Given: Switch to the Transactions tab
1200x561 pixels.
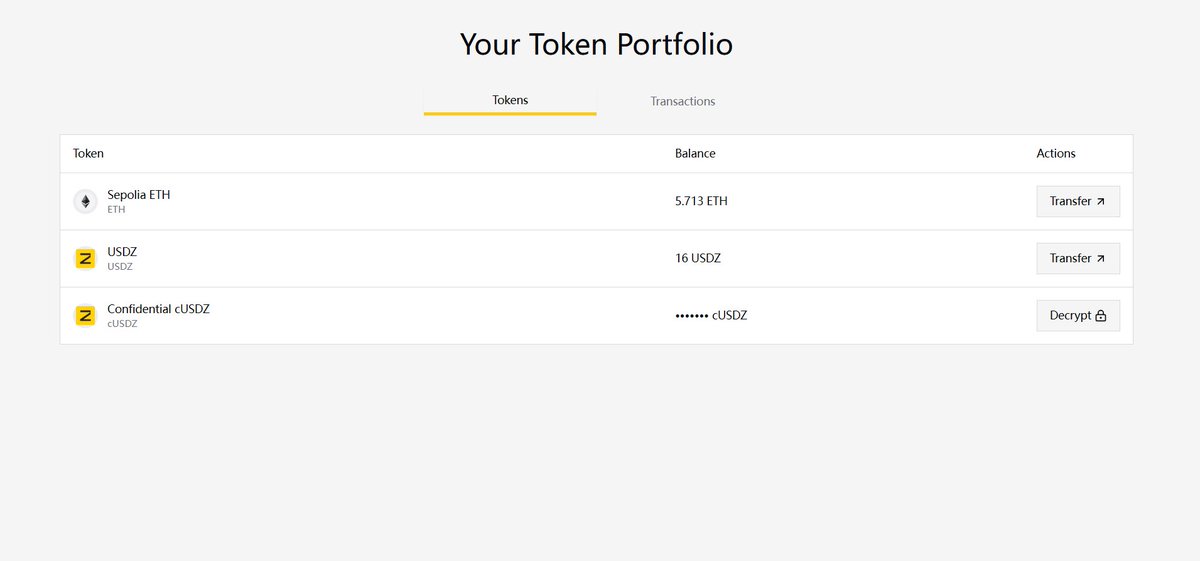Looking at the screenshot, I should pos(683,101).
